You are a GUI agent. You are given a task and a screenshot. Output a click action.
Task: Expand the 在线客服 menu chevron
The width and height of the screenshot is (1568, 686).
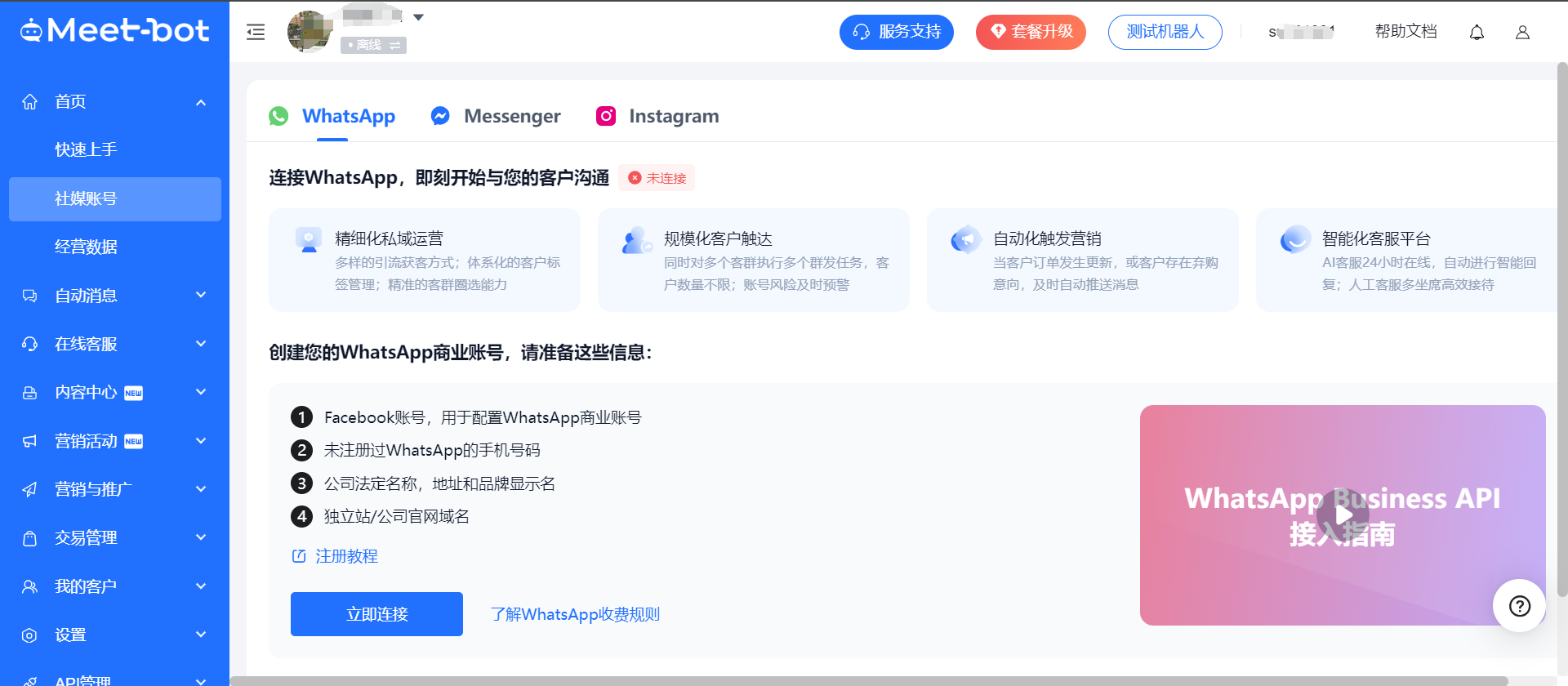click(201, 343)
